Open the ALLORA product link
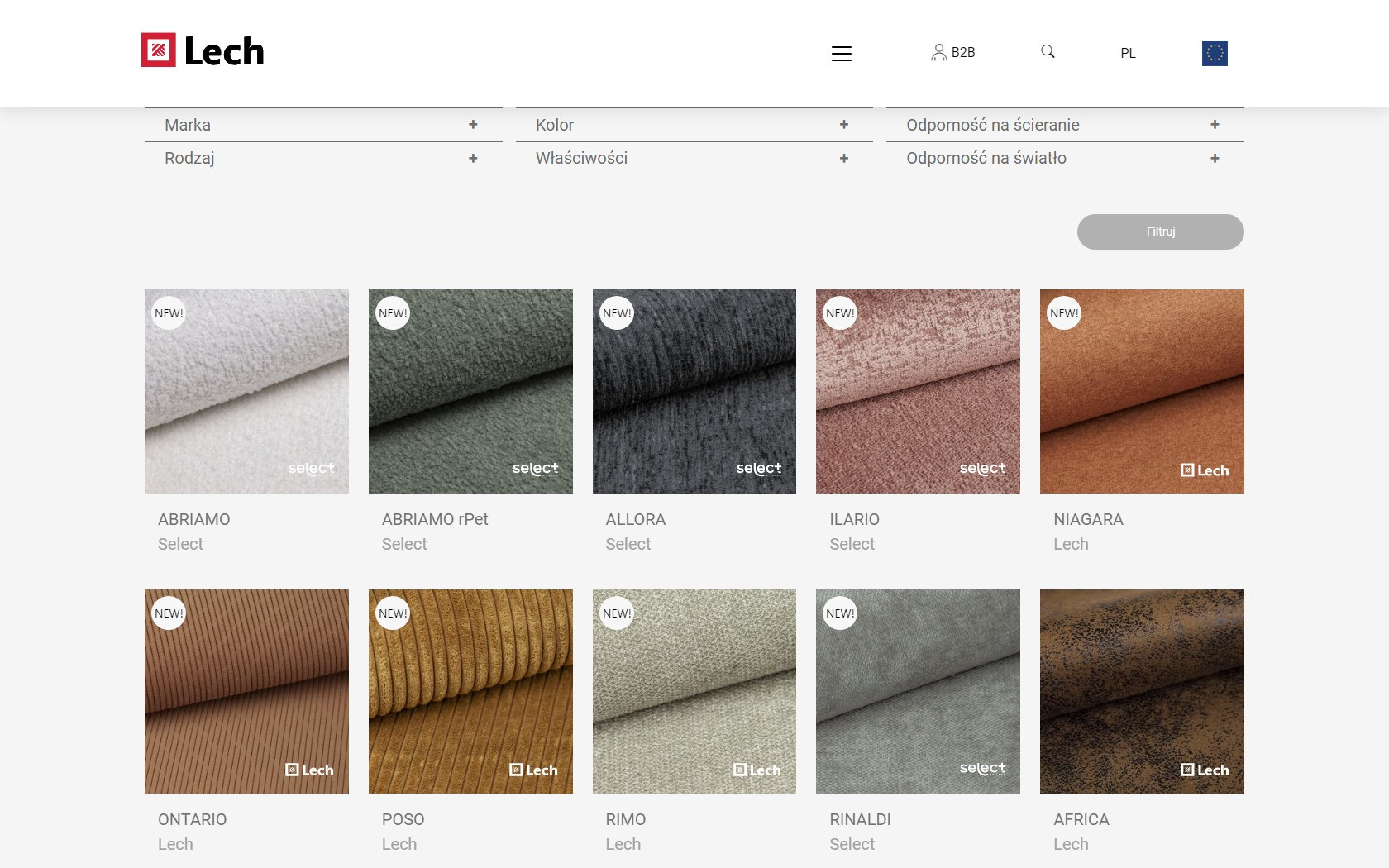The width and height of the screenshot is (1389, 868). point(635,519)
